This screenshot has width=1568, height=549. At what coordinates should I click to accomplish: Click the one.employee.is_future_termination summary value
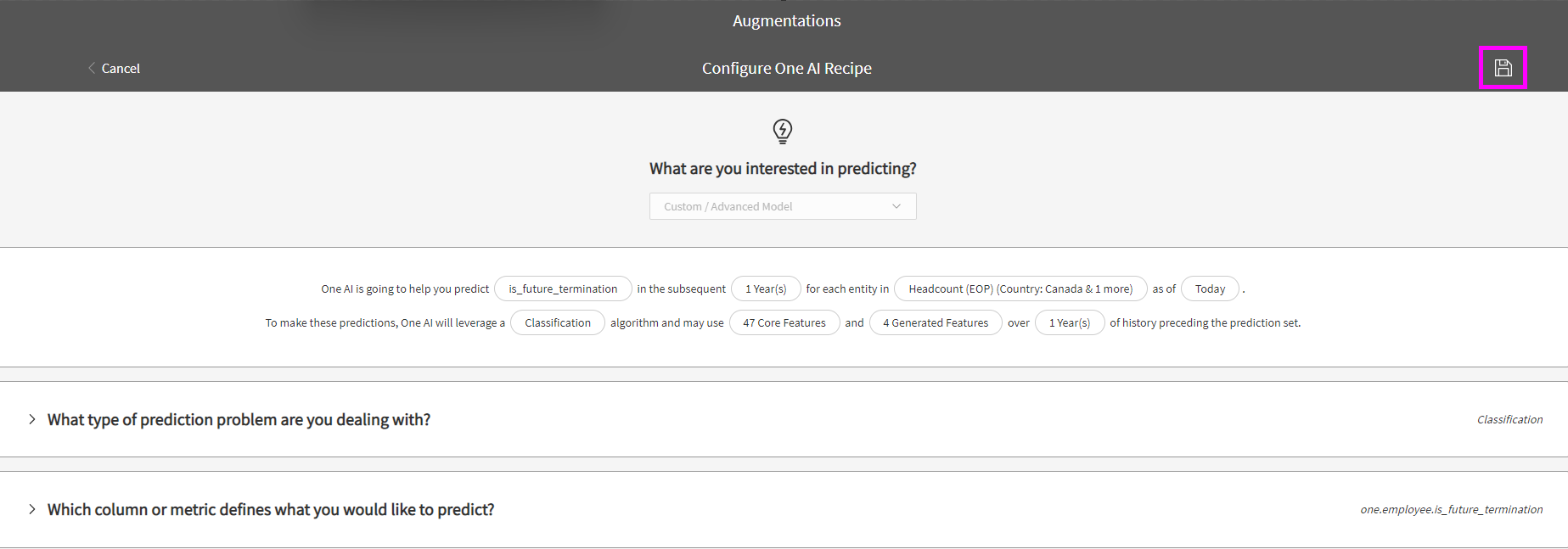pyautogui.click(x=1451, y=510)
